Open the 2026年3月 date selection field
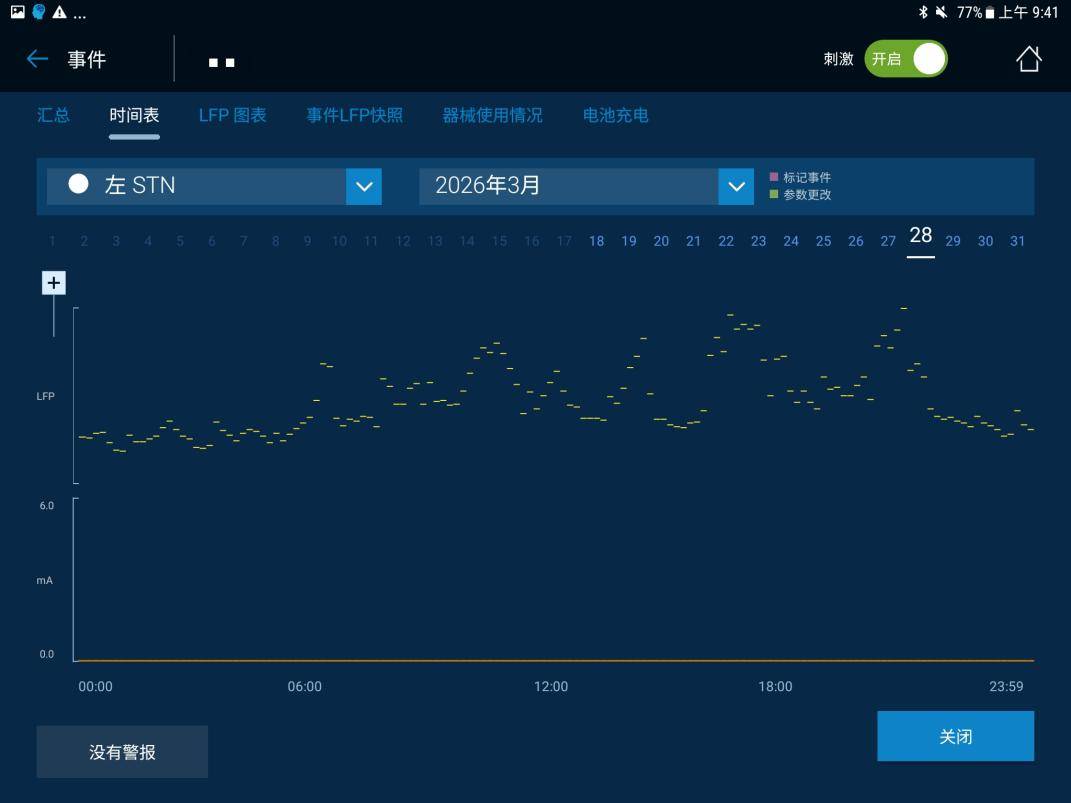 [x=568, y=186]
